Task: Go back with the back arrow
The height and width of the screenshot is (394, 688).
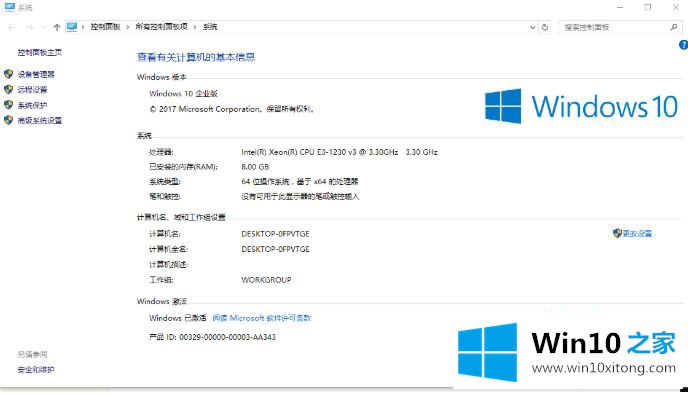Action: pyautogui.click(x=12, y=27)
